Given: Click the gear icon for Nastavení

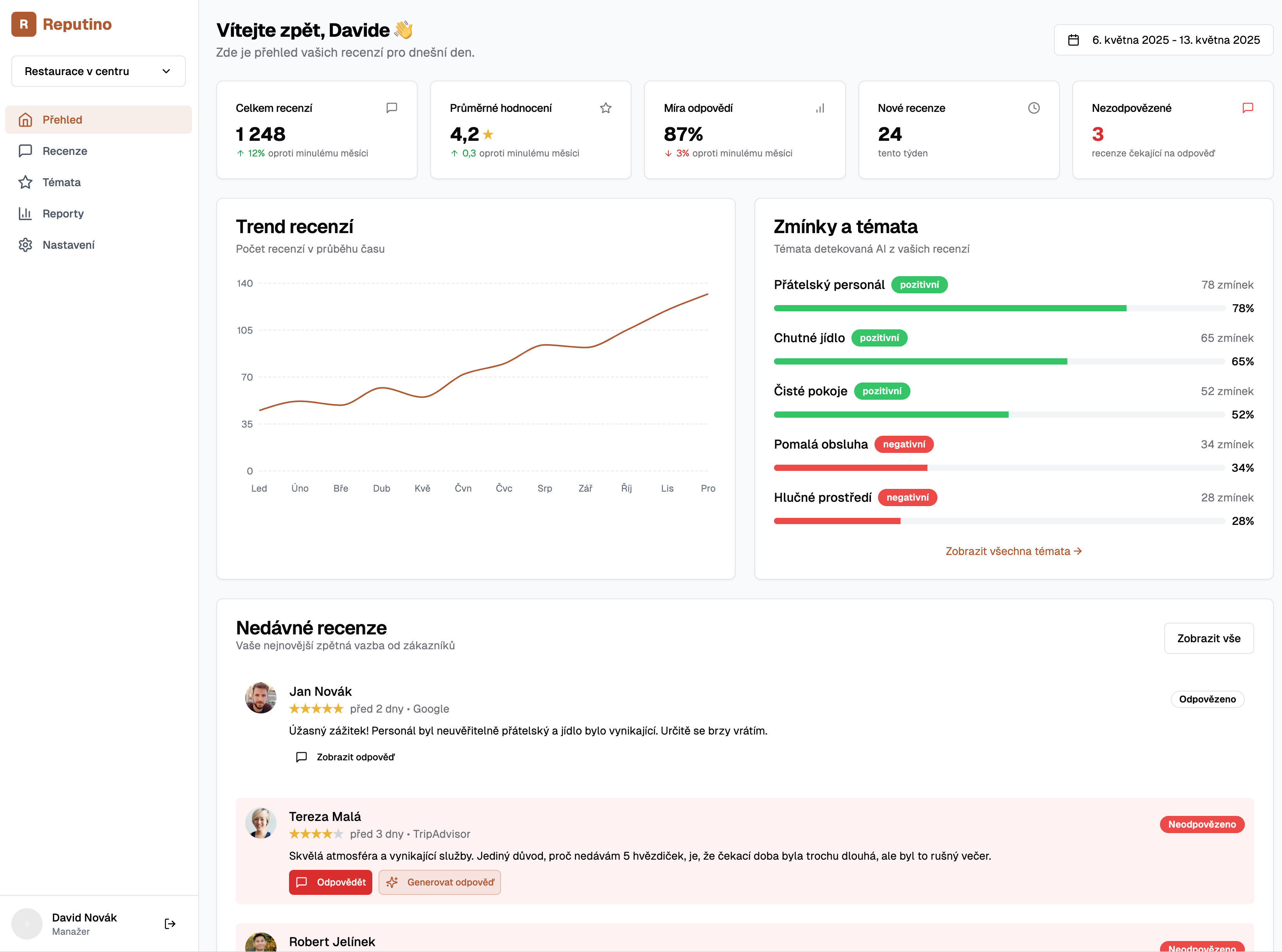Looking at the screenshot, I should tap(25, 244).
